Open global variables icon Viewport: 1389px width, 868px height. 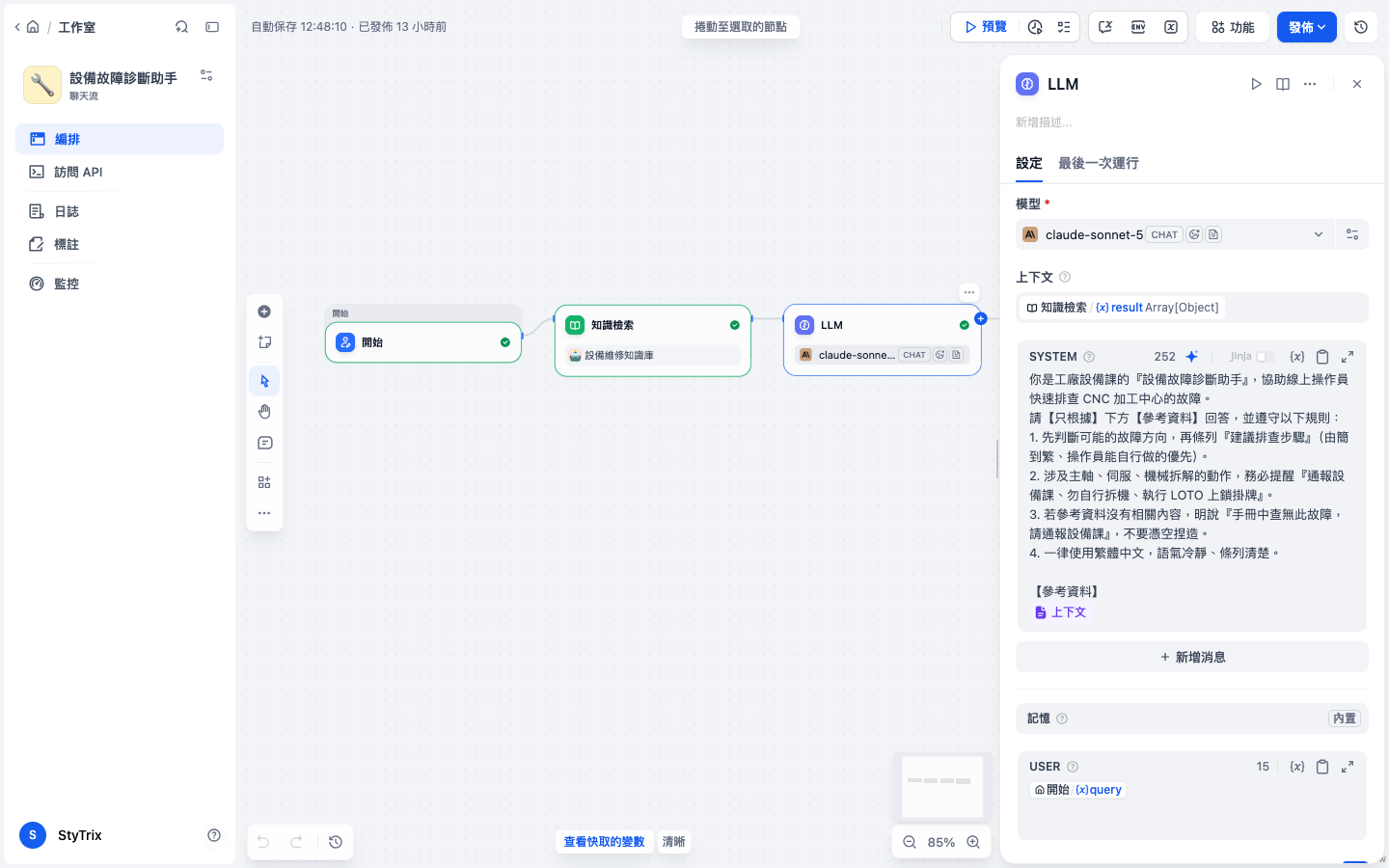click(1171, 27)
